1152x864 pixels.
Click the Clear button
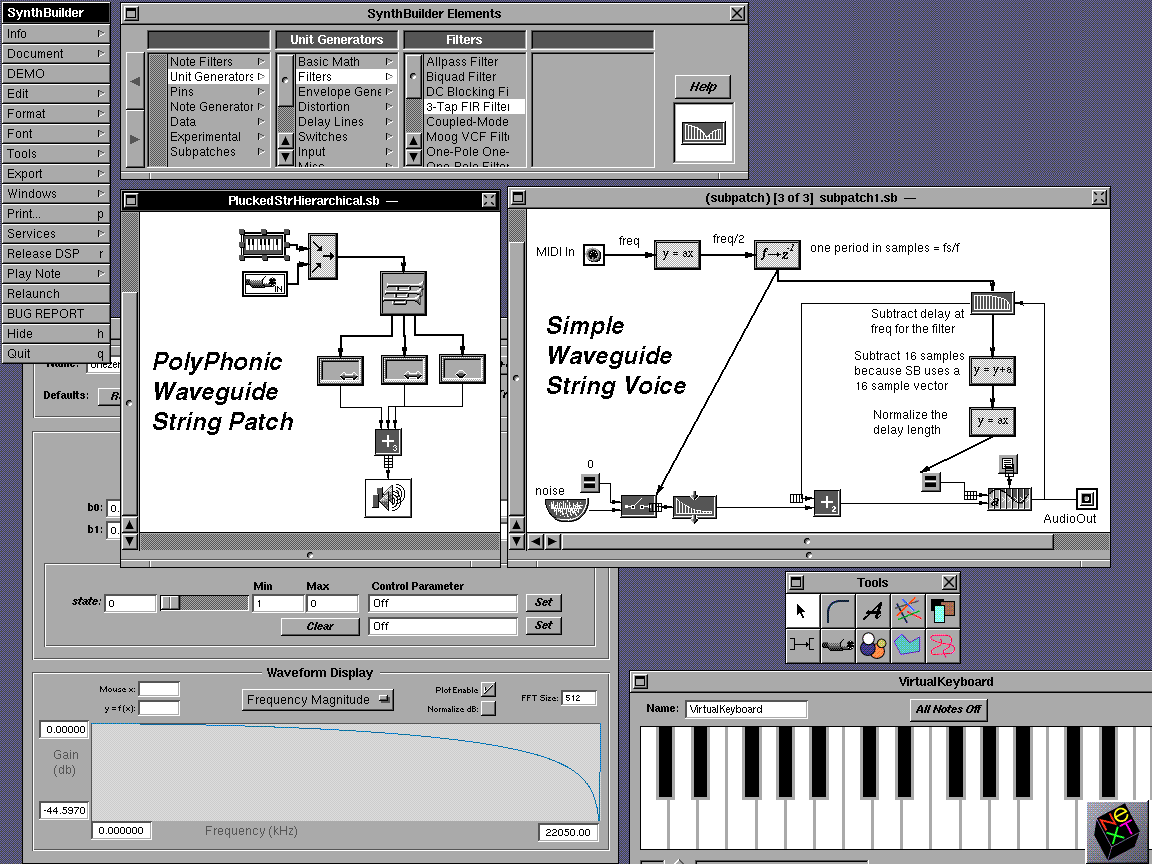pos(320,626)
